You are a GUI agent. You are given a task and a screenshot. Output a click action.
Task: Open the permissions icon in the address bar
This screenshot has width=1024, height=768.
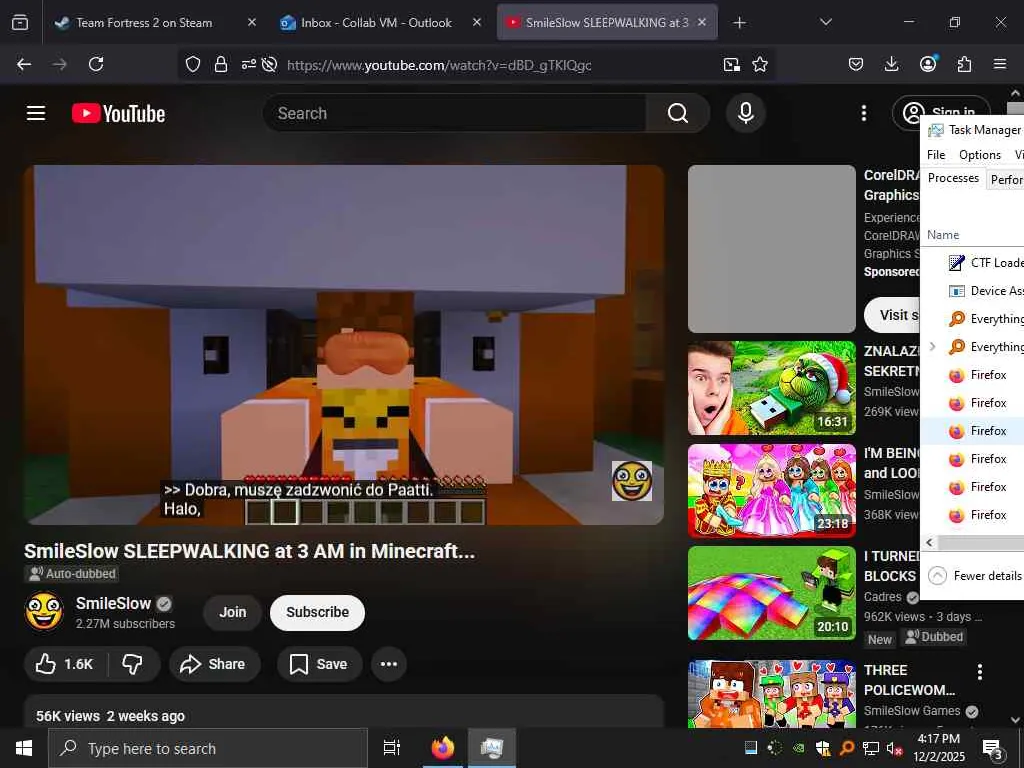click(248, 64)
